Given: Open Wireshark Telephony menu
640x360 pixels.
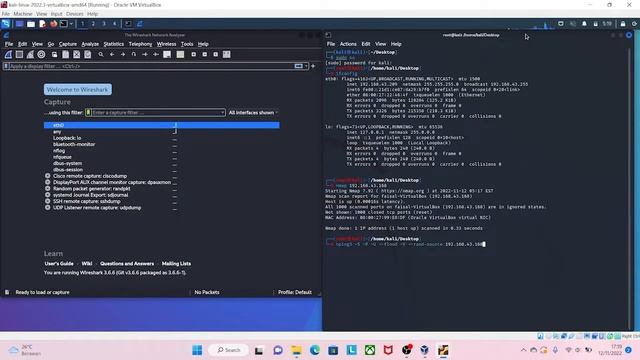Looking at the screenshot, I should tap(140, 44).
